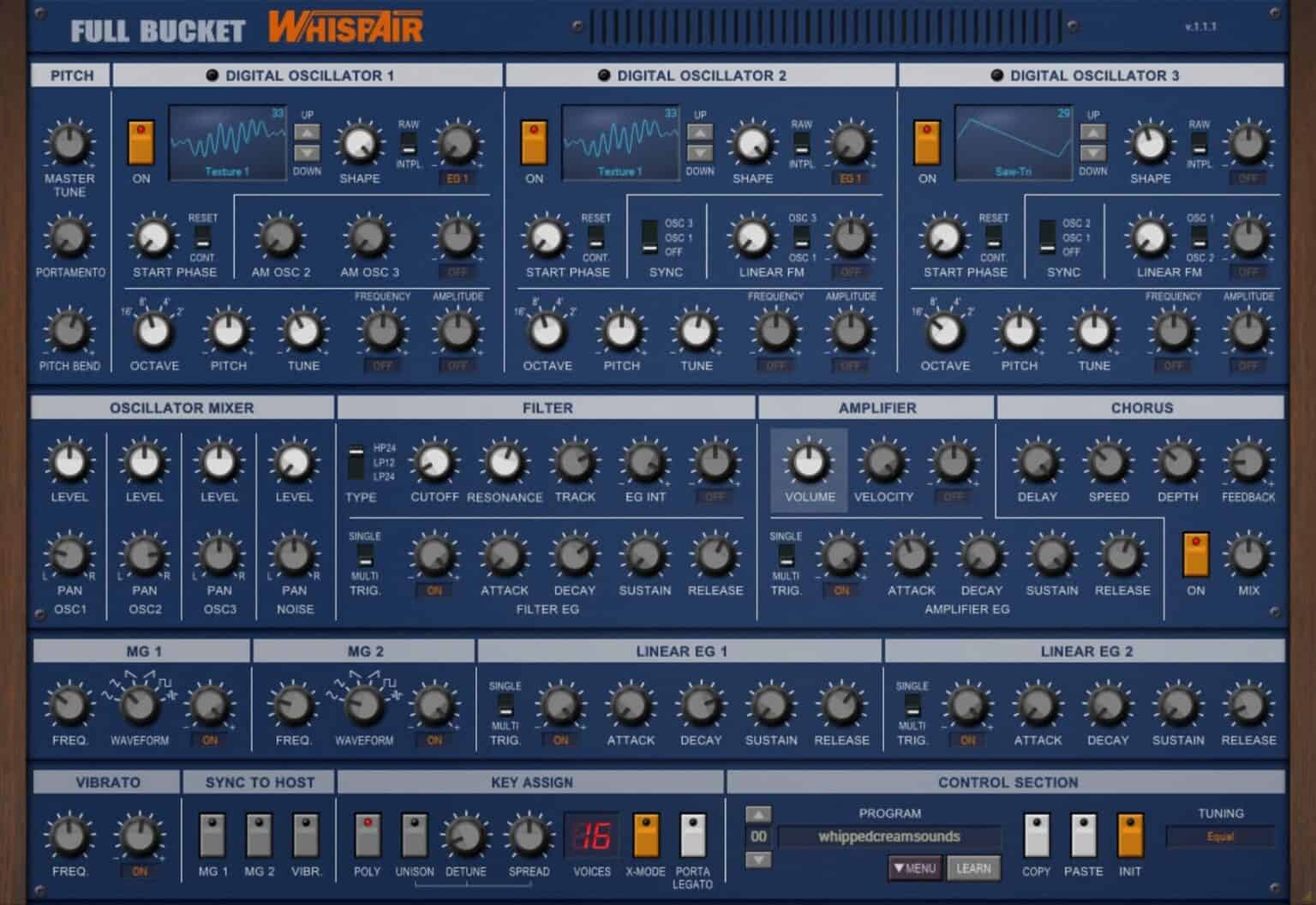1316x905 pixels.
Task: Click the LEARN button
Action: click(x=975, y=867)
